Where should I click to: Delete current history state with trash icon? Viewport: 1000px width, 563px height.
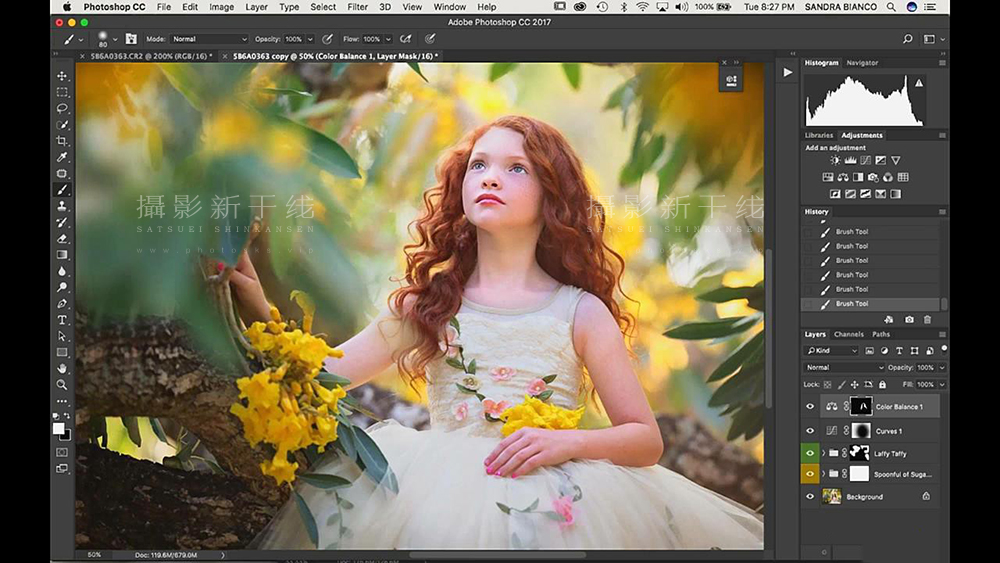pos(927,319)
